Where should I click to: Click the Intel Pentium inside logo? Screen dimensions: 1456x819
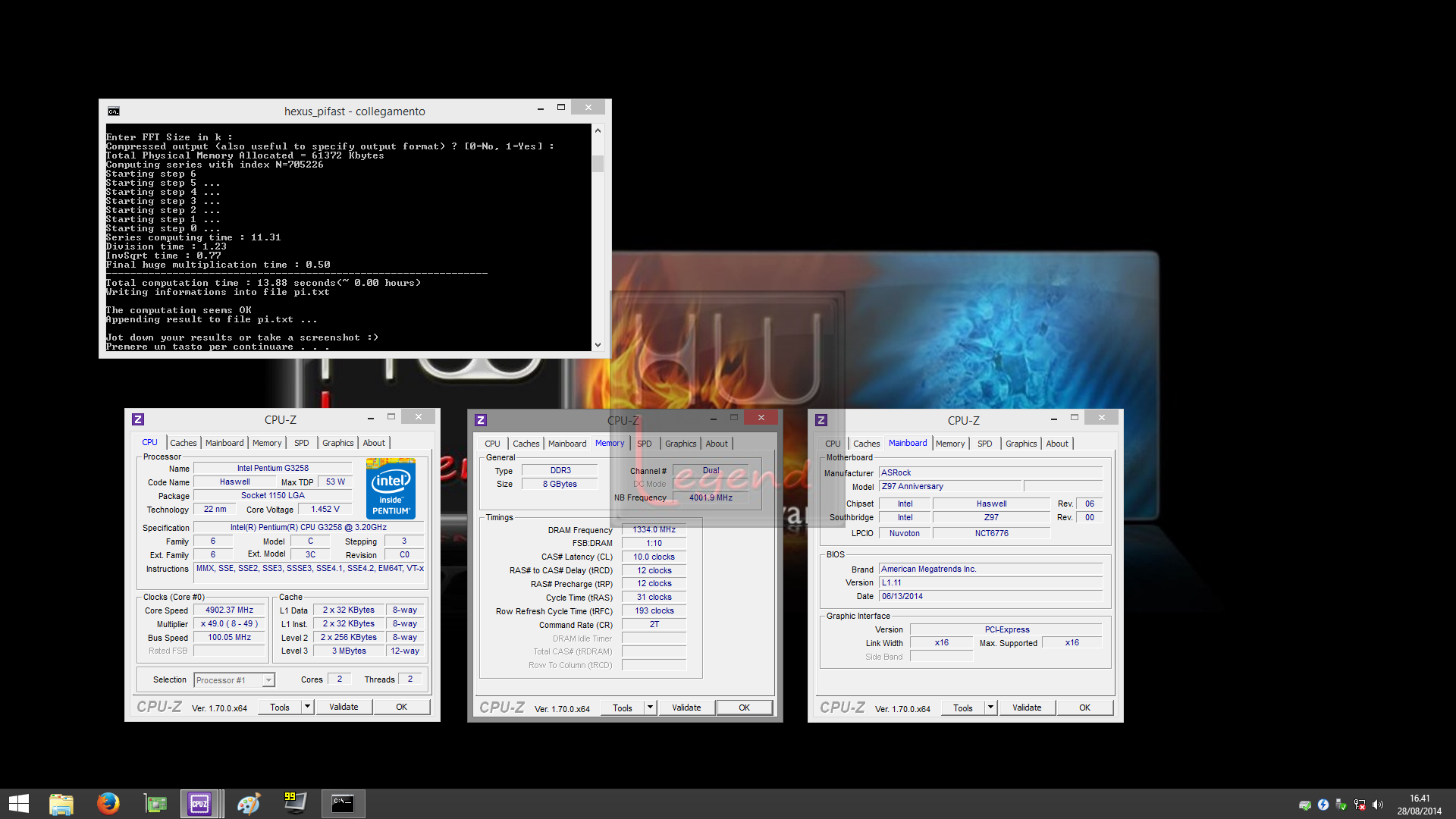point(391,488)
